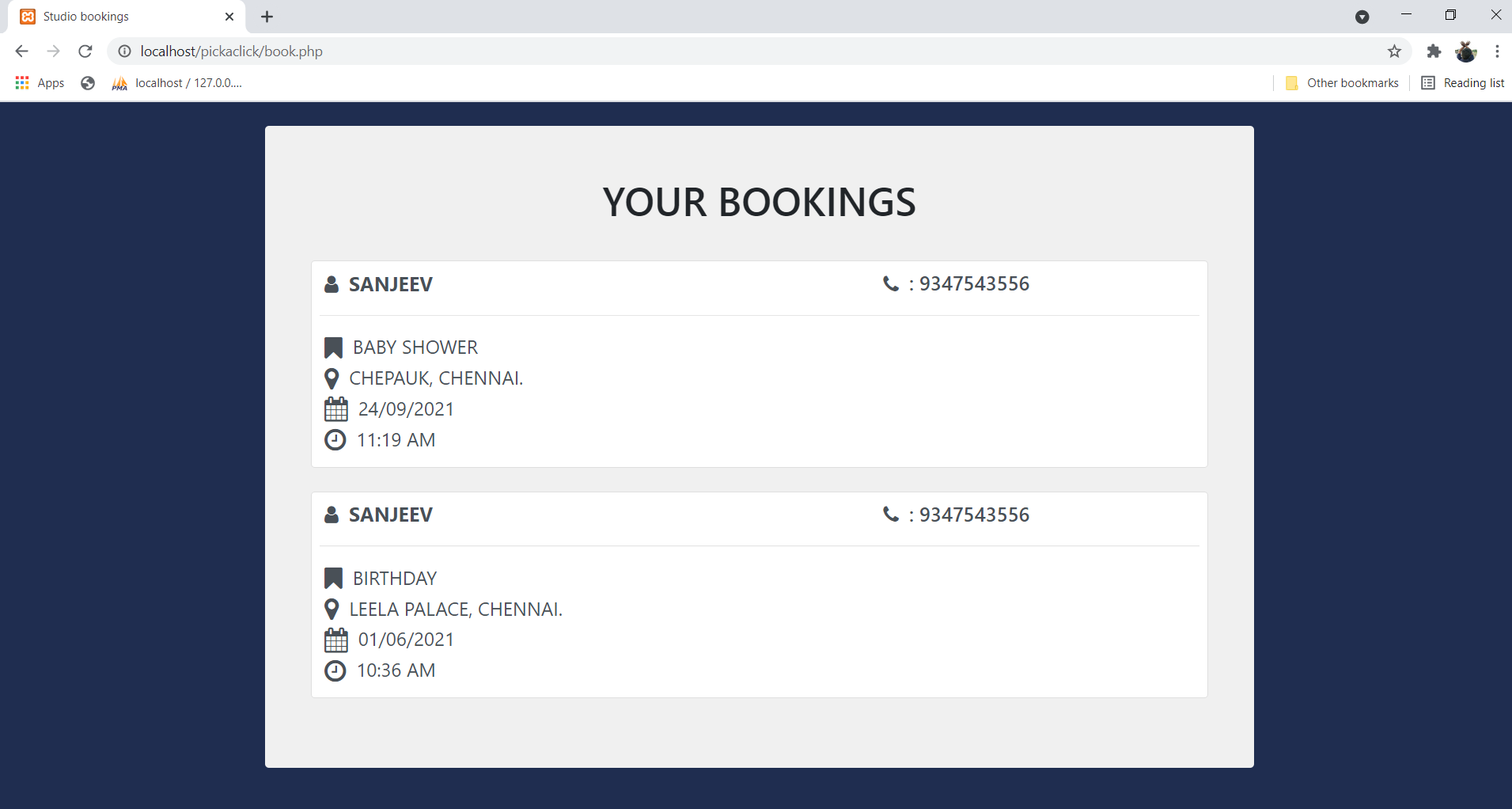
Task: Click inside the address bar
Action: pos(475,51)
